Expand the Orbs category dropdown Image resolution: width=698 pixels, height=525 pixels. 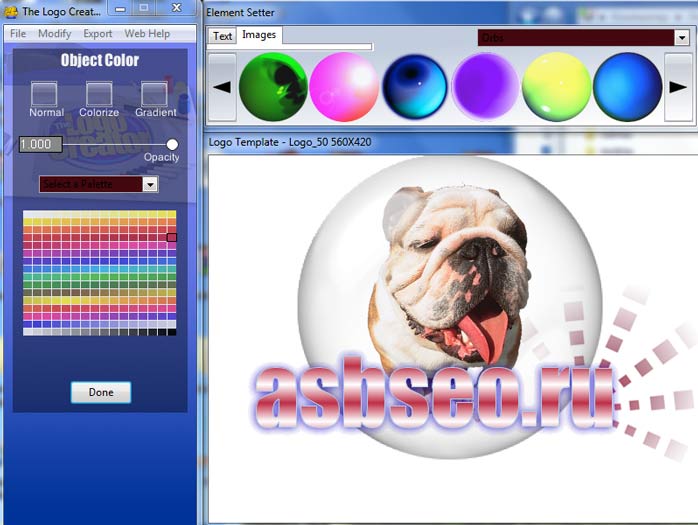[x=681, y=37]
